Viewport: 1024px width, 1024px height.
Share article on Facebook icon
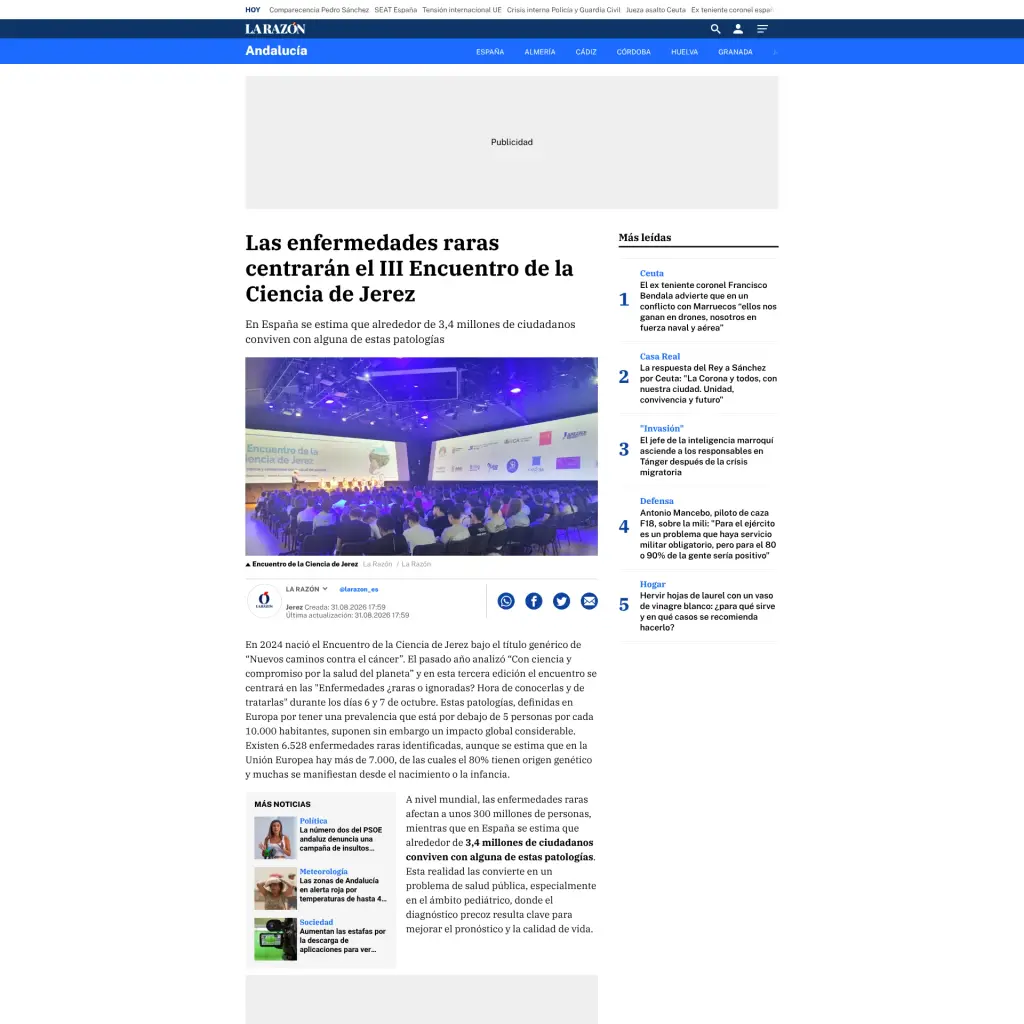[x=534, y=601]
